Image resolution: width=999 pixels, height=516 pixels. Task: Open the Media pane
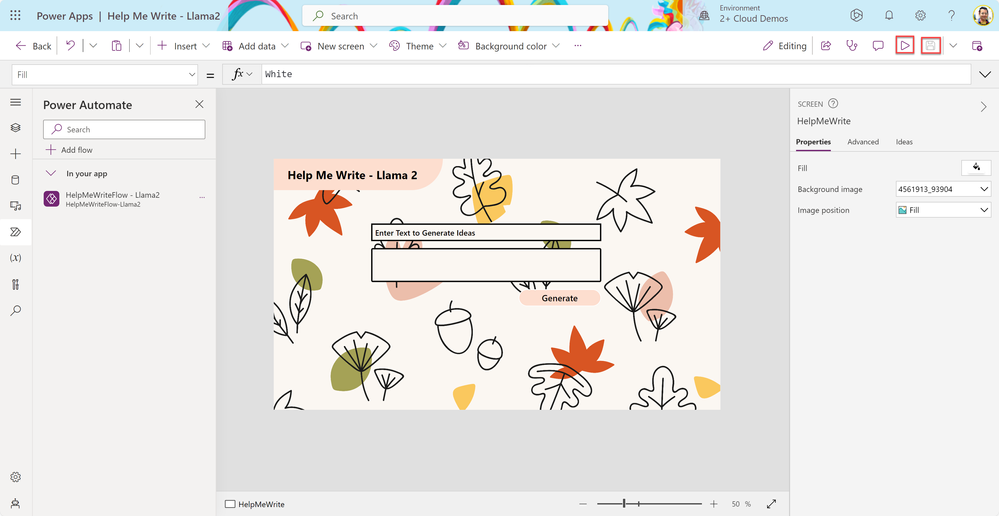click(16, 206)
